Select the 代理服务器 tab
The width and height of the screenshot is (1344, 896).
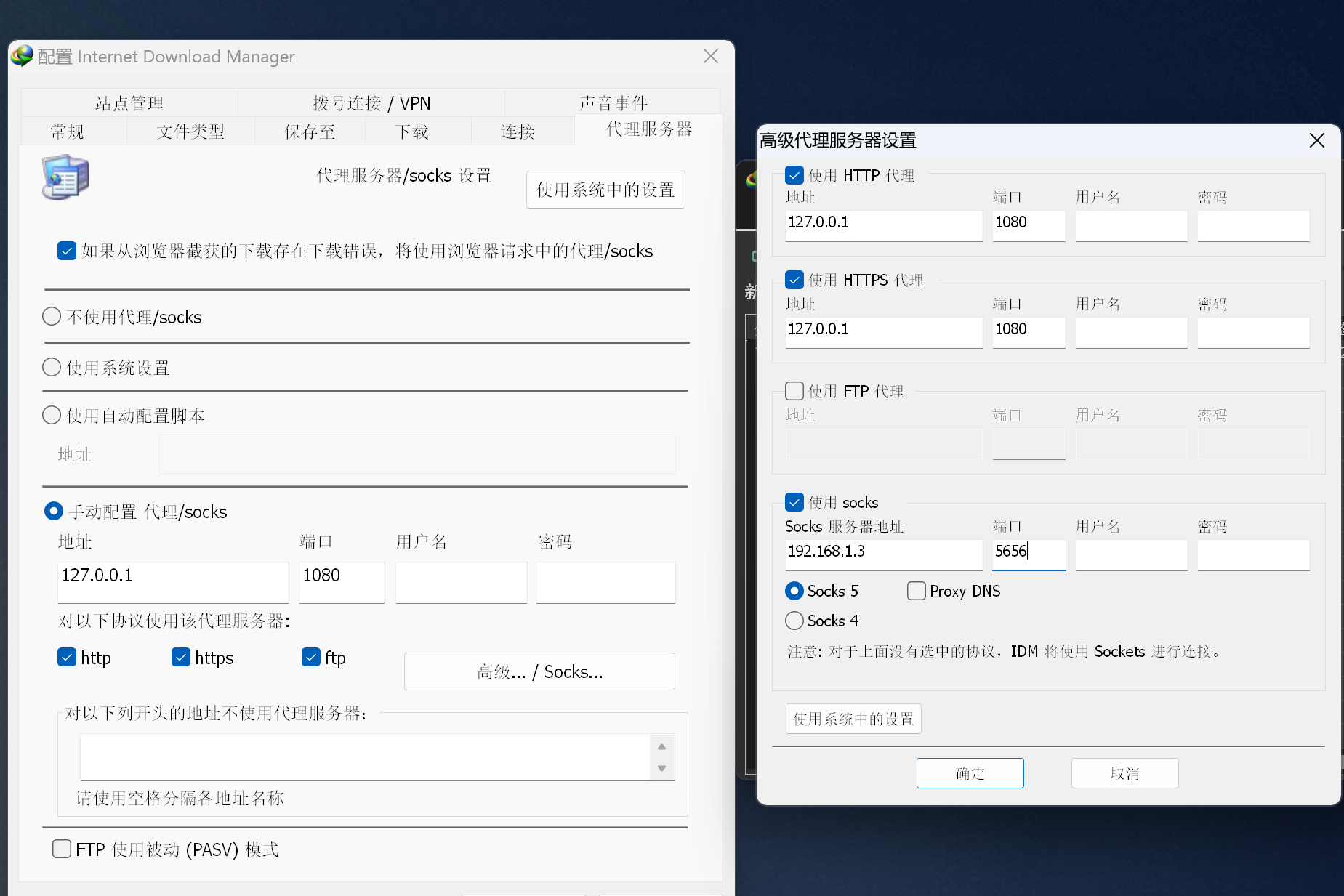pos(648,129)
